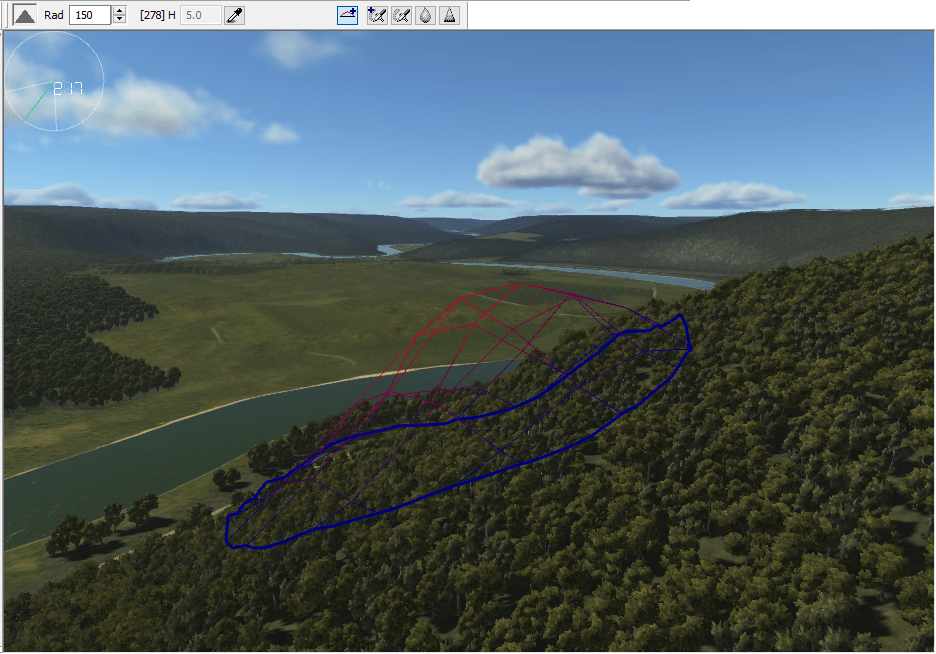This screenshot has height=654, width=936.
Task: Toggle the highlighted raise terrain profile tool
Action: tap(347, 15)
